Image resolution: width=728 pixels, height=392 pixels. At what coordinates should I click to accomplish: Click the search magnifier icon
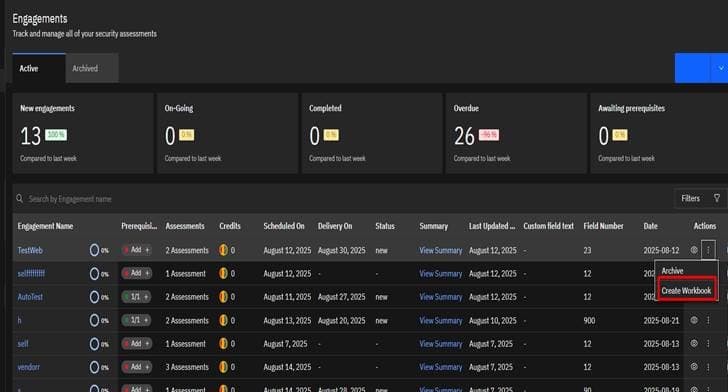[20, 198]
